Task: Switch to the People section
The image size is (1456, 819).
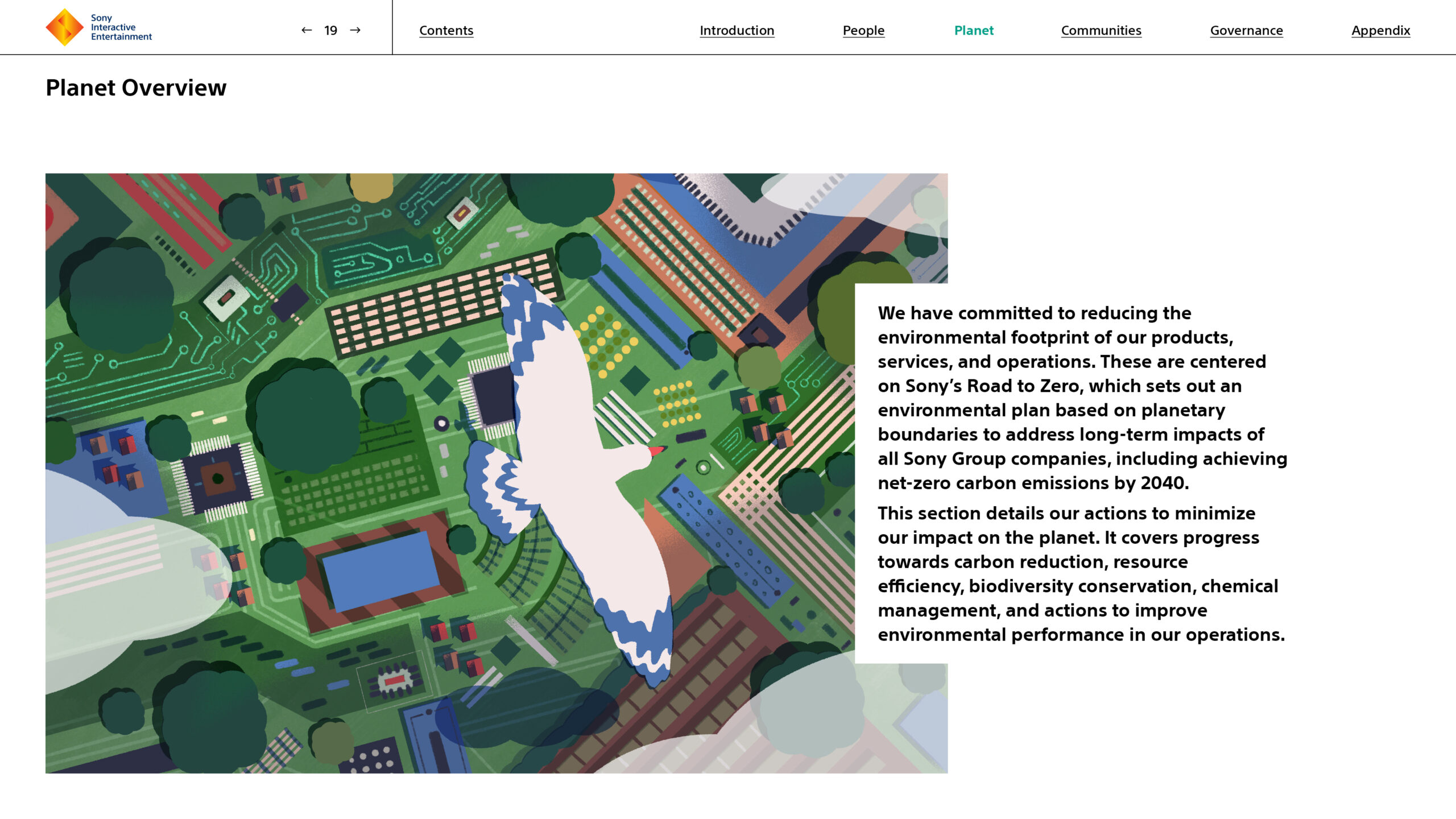Action: coord(863,31)
